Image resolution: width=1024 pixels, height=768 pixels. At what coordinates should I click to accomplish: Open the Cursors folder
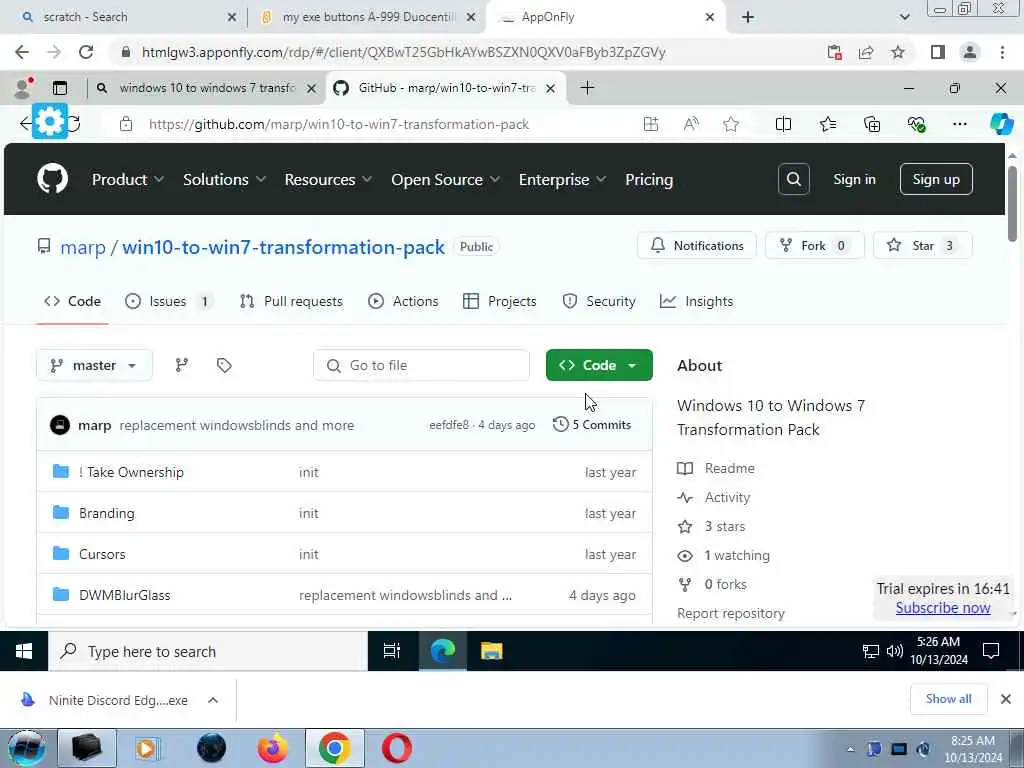[102, 554]
